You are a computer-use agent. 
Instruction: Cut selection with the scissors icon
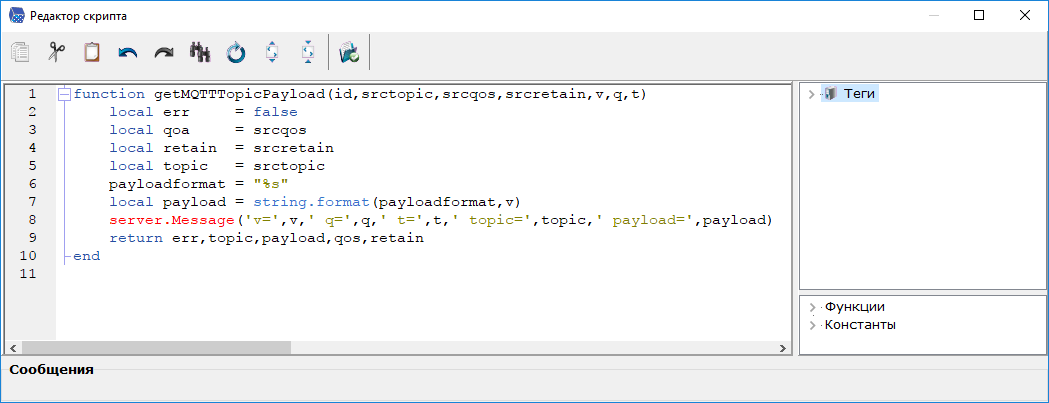pos(56,52)
